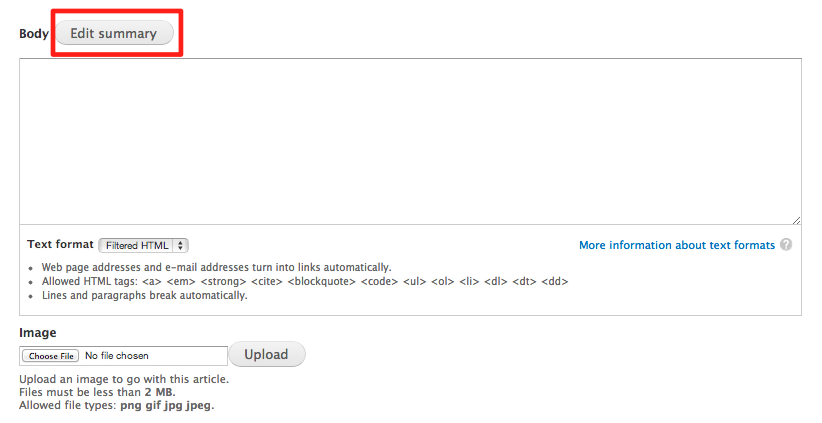Click the "No file chosen" file field text
The image size is (822, 423).
pos(117,355)
